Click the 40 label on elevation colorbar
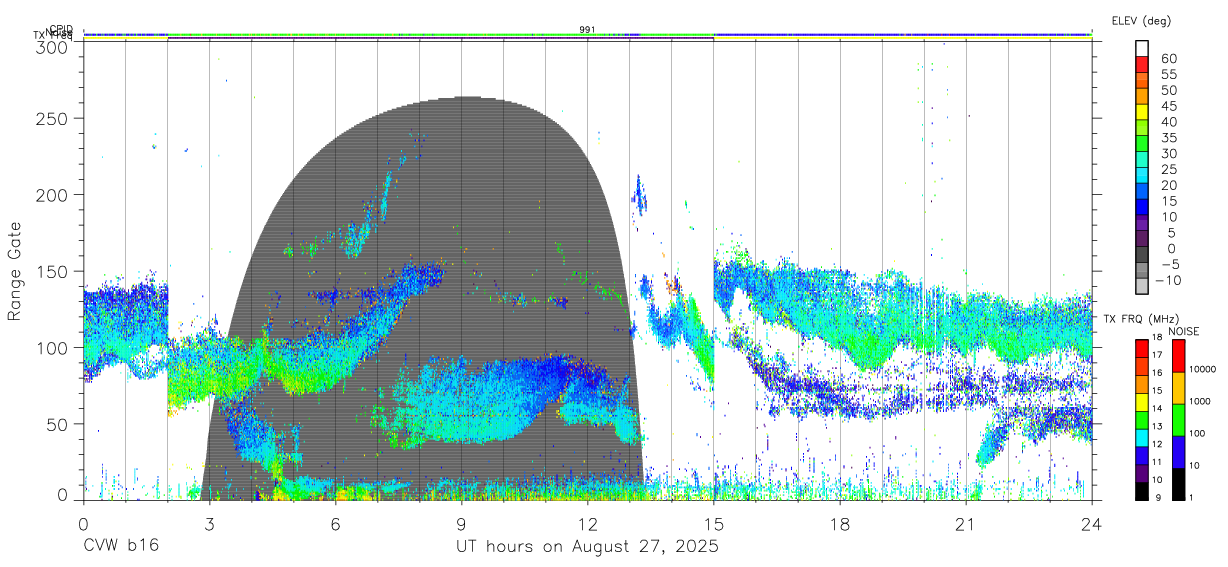1228x567 pixels. pos(1169,122)
